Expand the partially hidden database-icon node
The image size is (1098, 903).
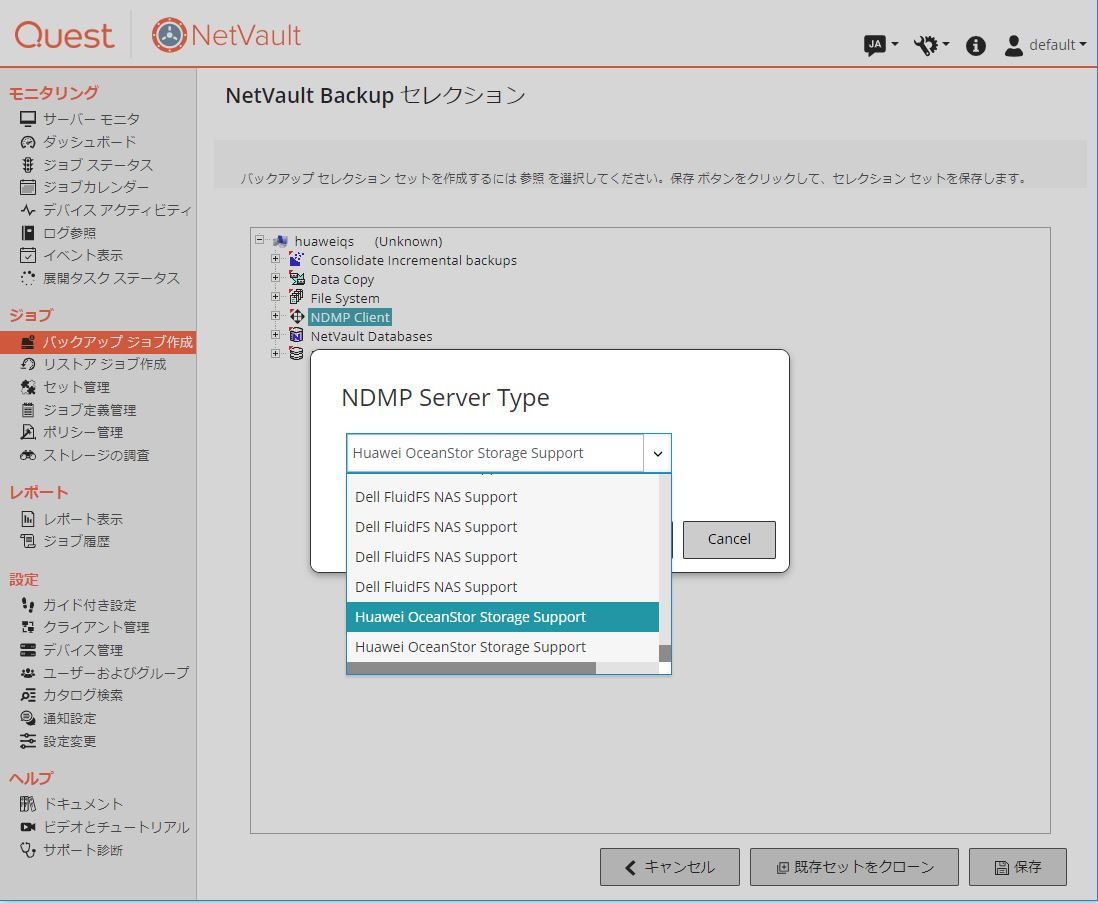click(x=275, y=354)
